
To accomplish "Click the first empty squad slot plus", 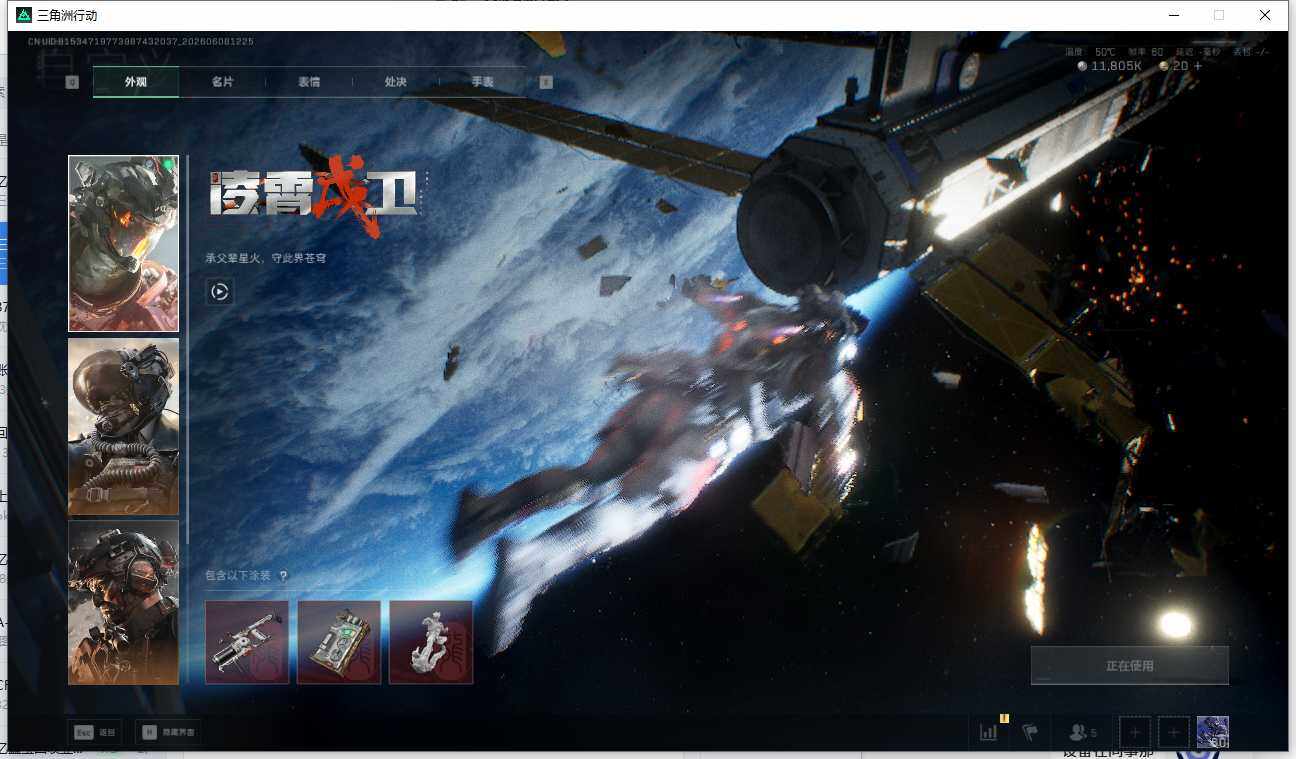I will click(x=1135, y=732).
